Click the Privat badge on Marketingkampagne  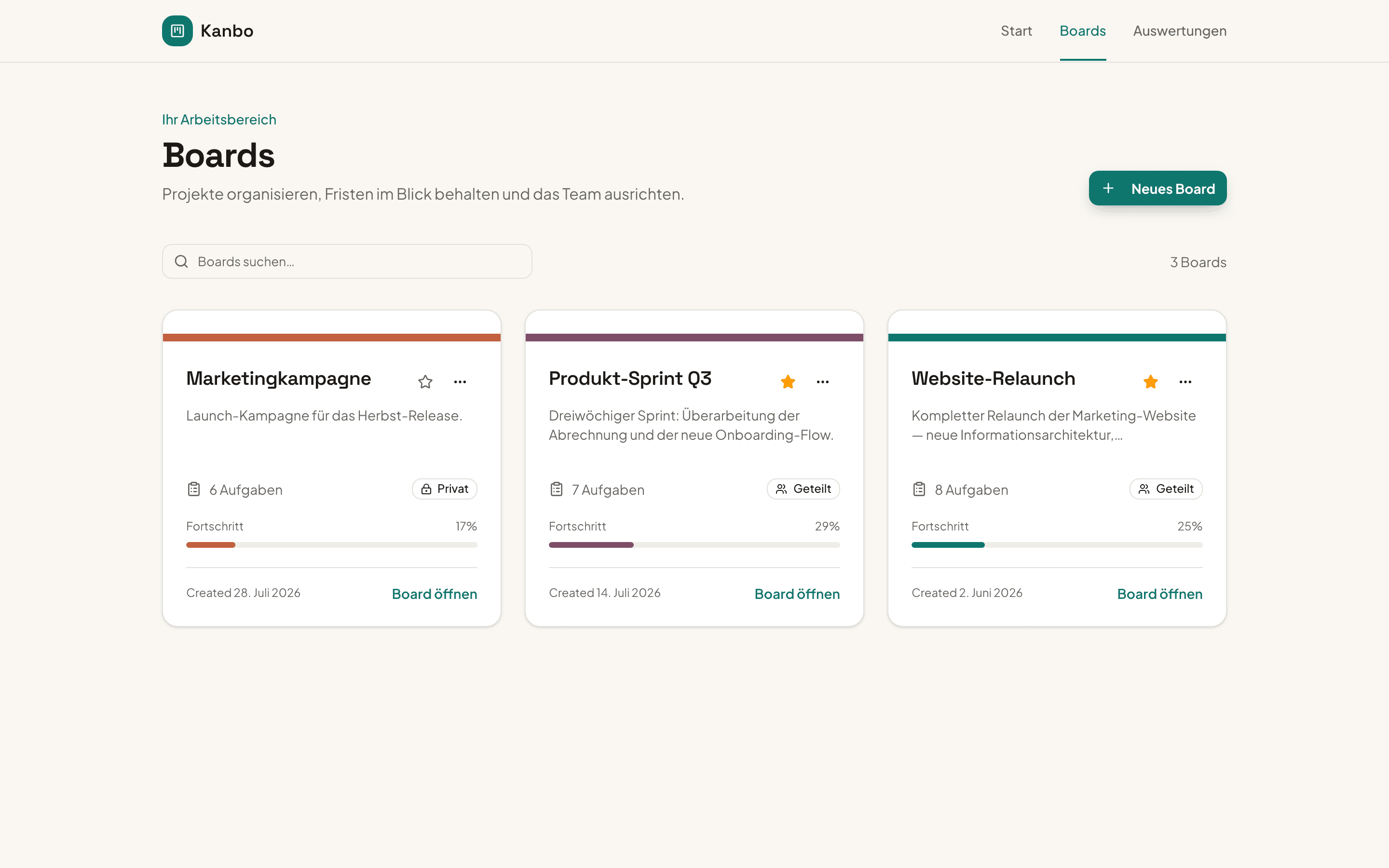click(x=445, y=489)
